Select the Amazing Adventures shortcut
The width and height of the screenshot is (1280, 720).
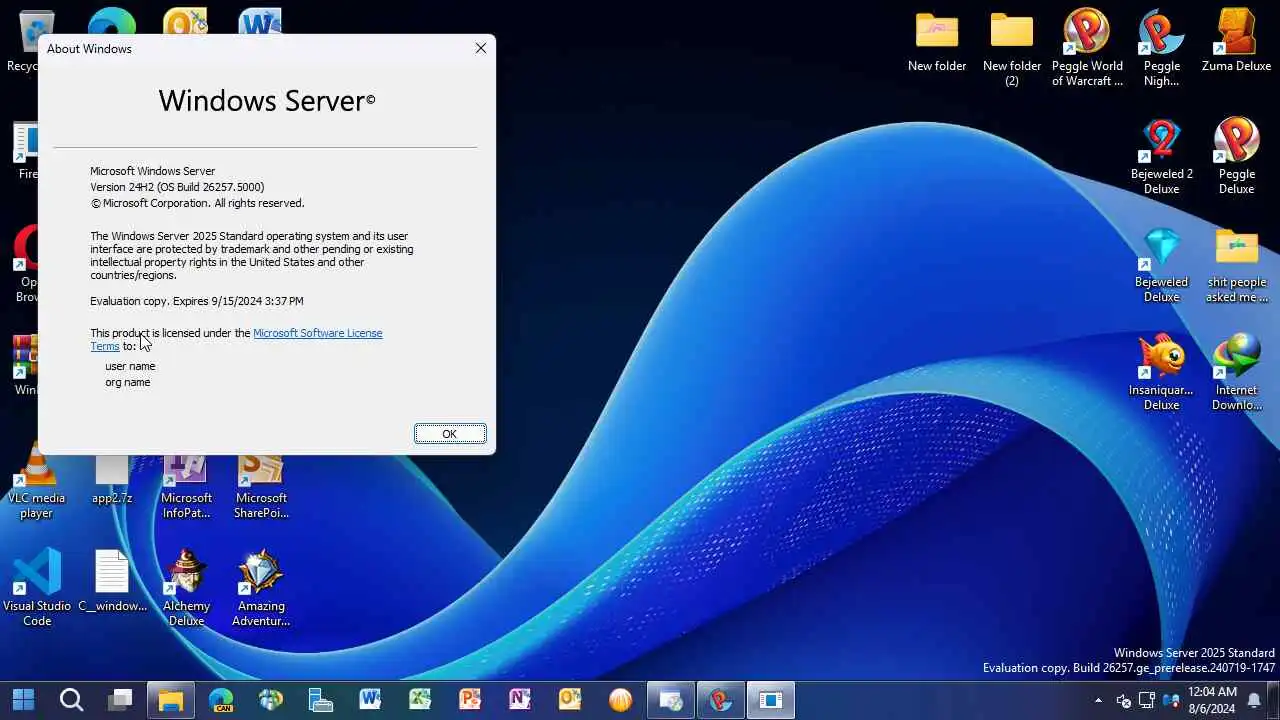[x=261, y=588]
